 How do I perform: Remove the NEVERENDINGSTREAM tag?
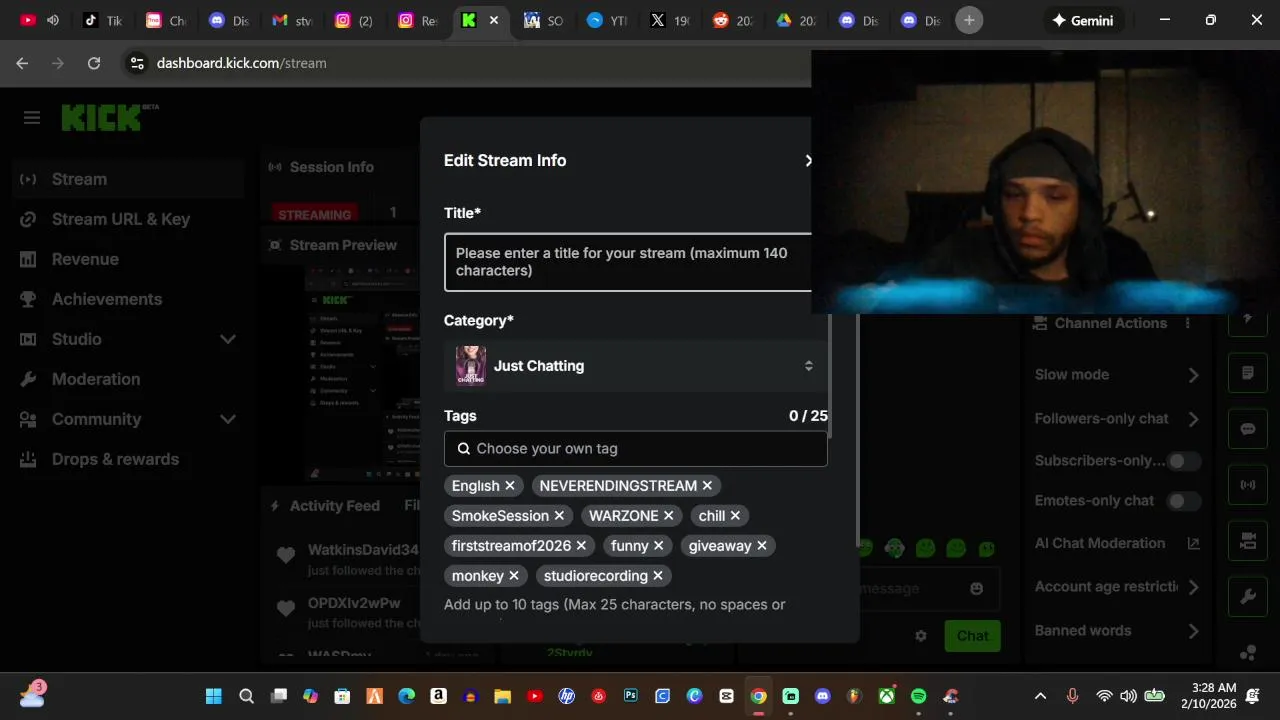(x=707, y=486)
